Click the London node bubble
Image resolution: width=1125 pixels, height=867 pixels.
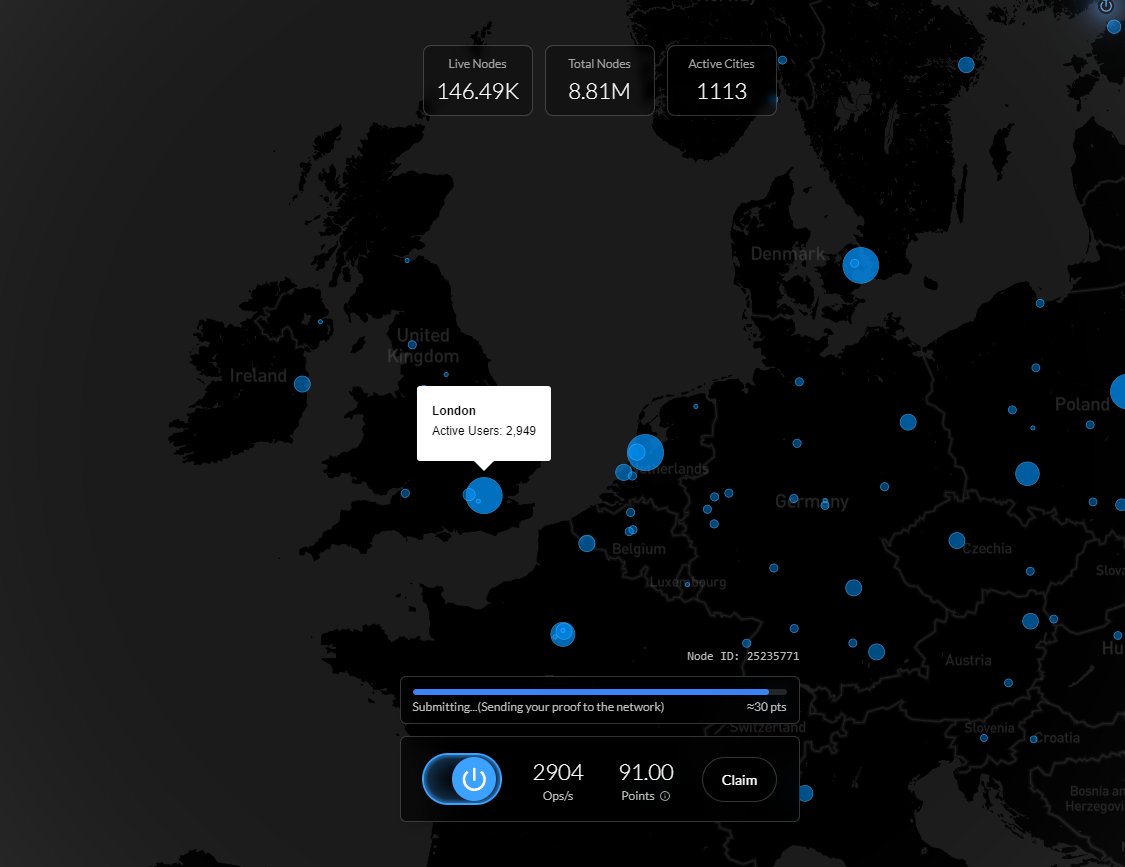coord(484,495)
